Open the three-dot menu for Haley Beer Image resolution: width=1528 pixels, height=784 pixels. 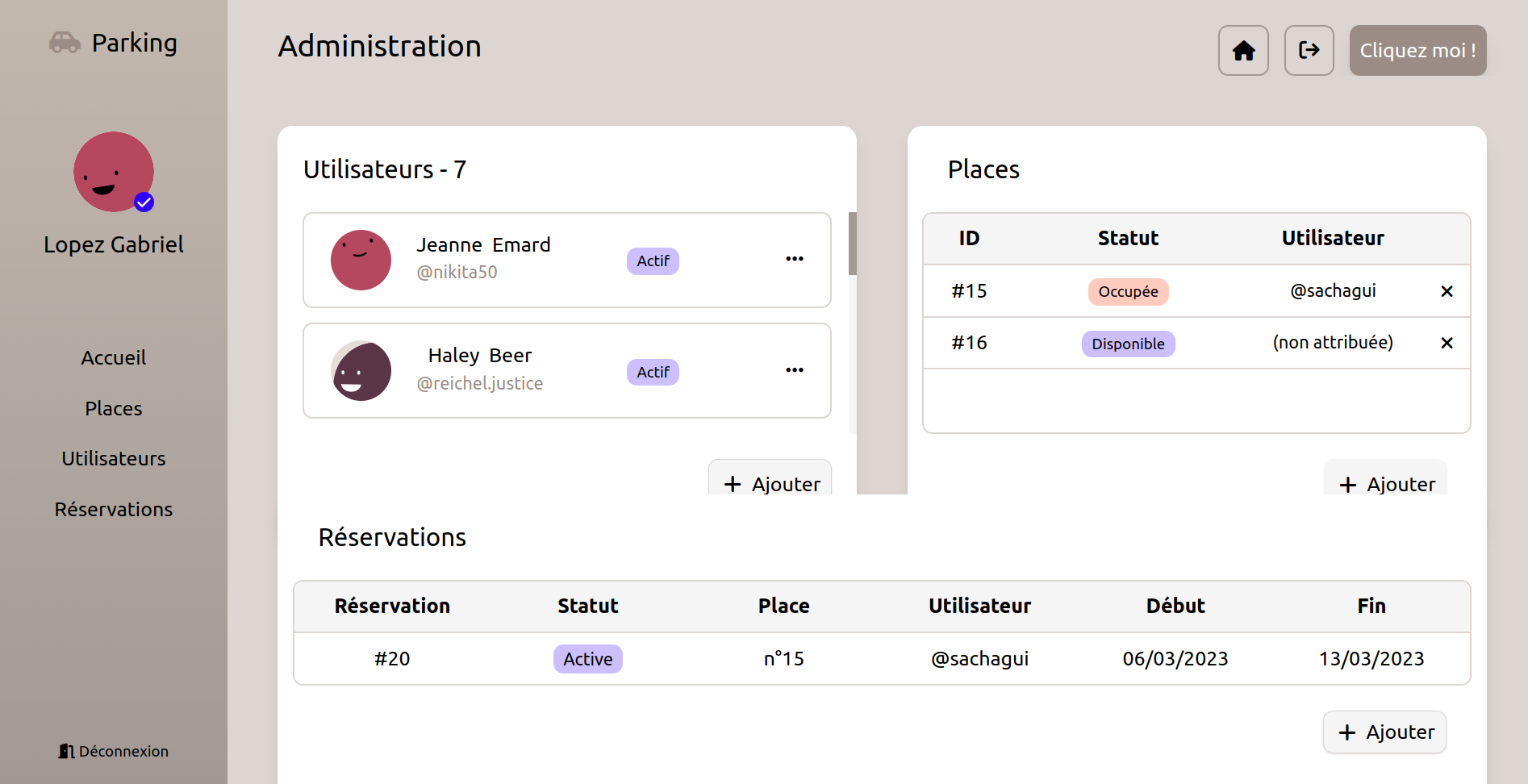point(795,370)
